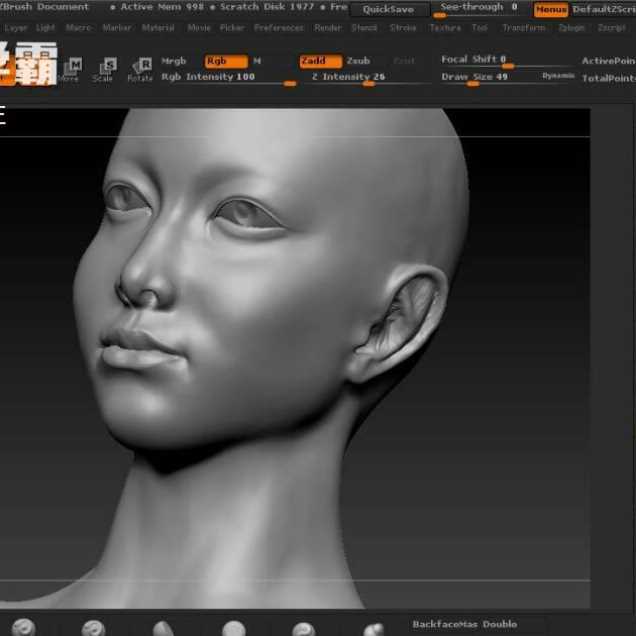Click the Active Mem 998 readout
This screenshot has height=636, width=636.
(x=162, y=7)
